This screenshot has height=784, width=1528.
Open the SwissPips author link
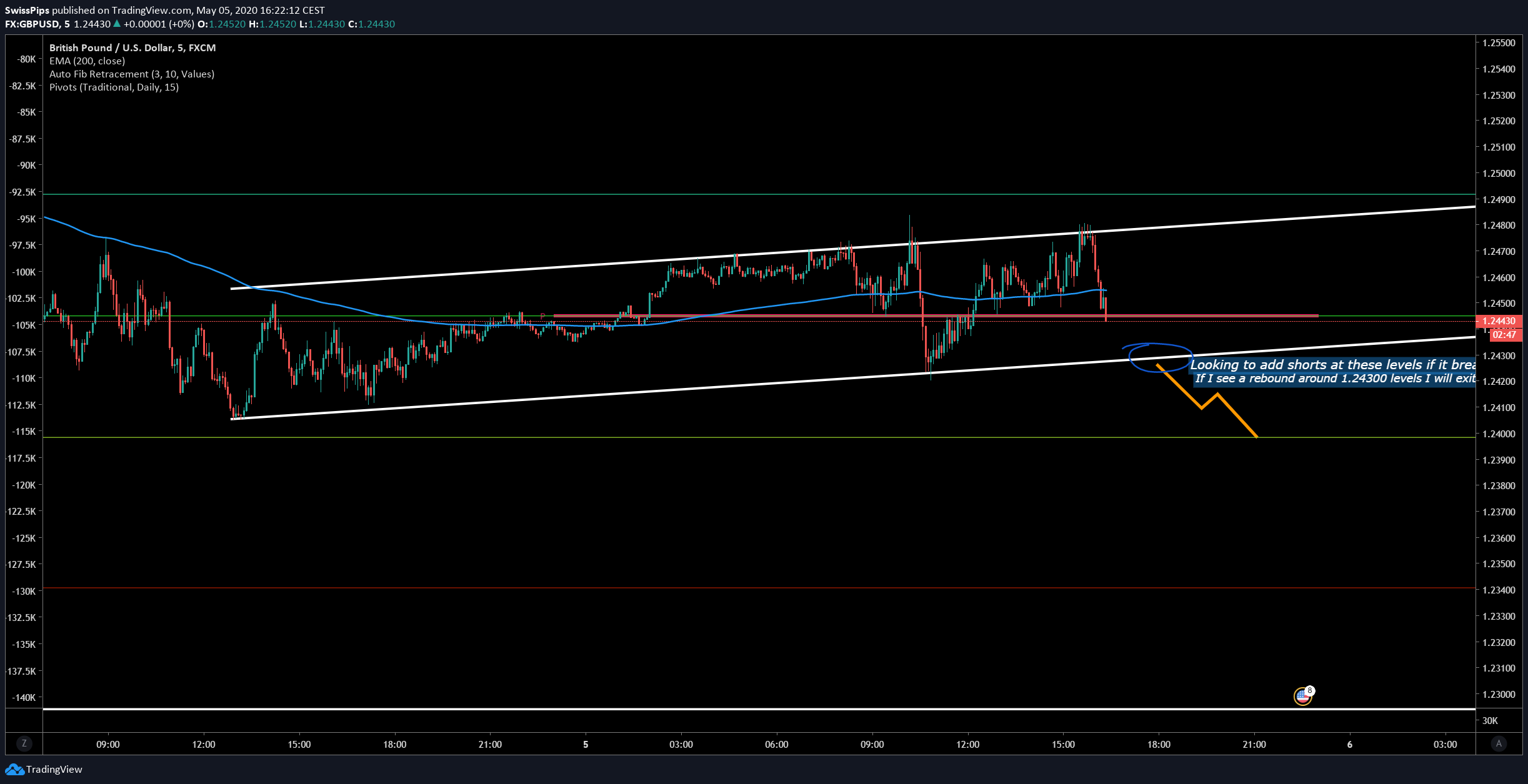tap(27, 10)
